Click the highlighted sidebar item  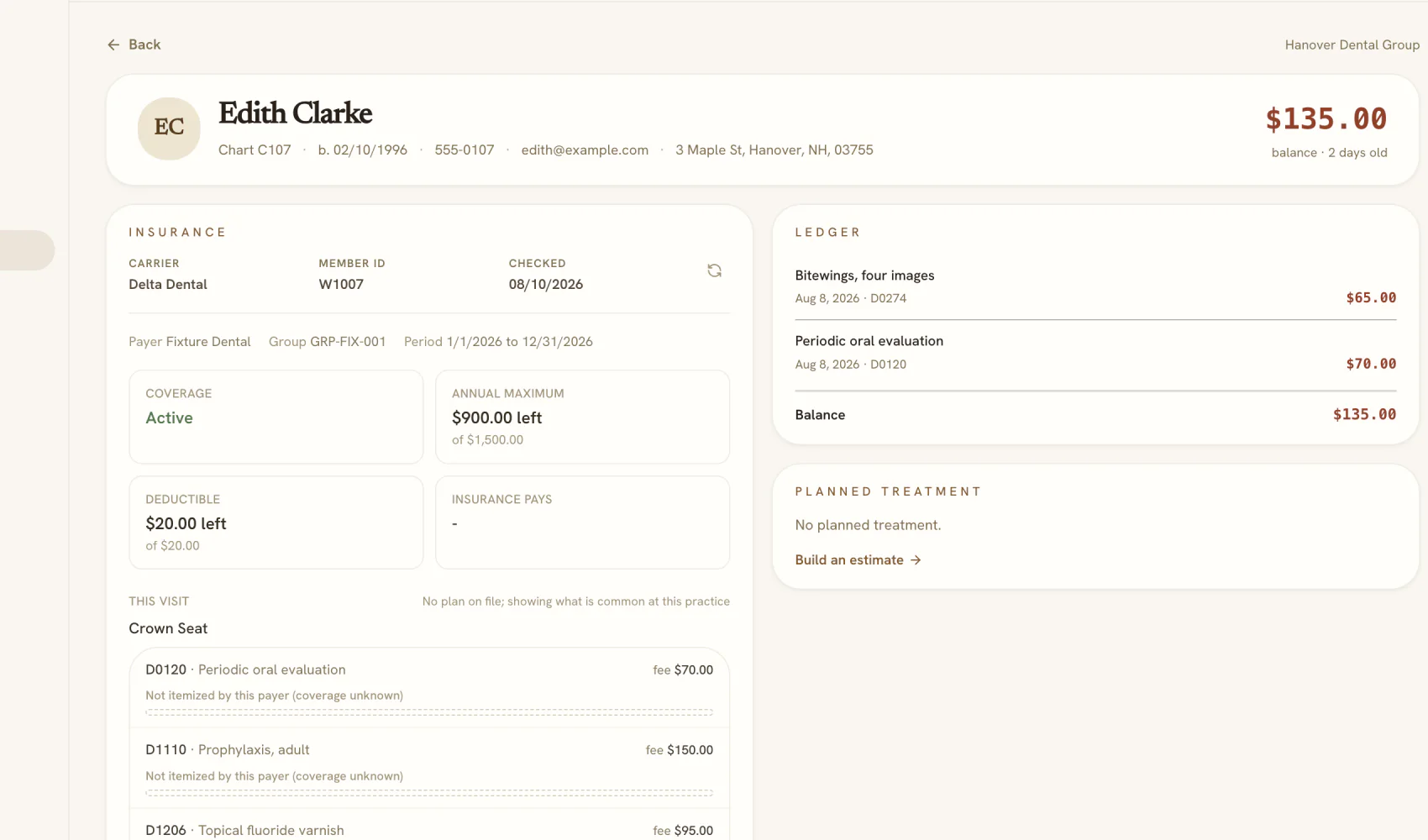tap(27, 250)
